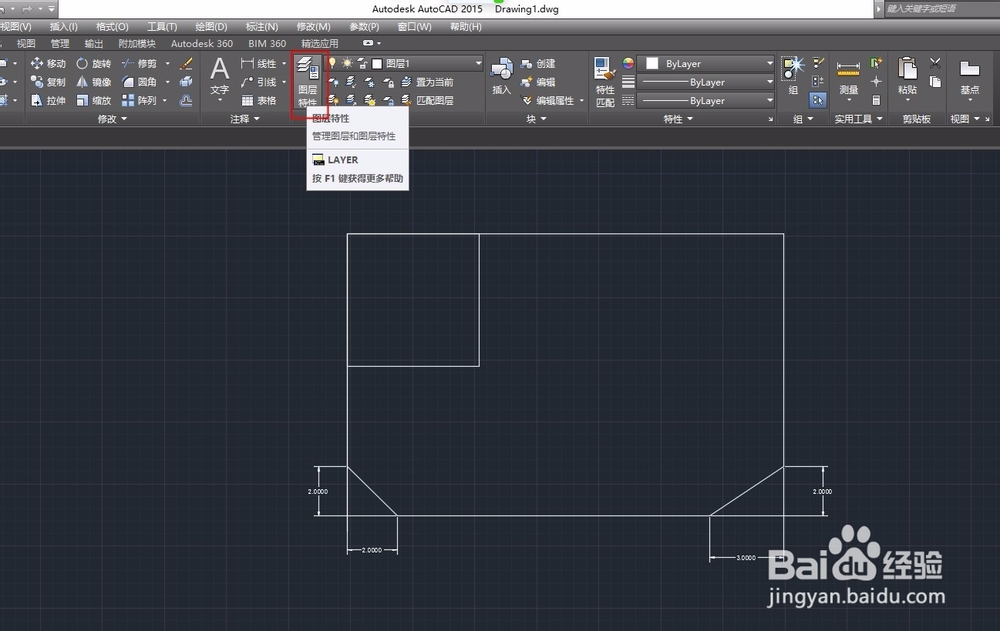
Task: Open the ByLayer lineweight dropdown
Action: 769,82
